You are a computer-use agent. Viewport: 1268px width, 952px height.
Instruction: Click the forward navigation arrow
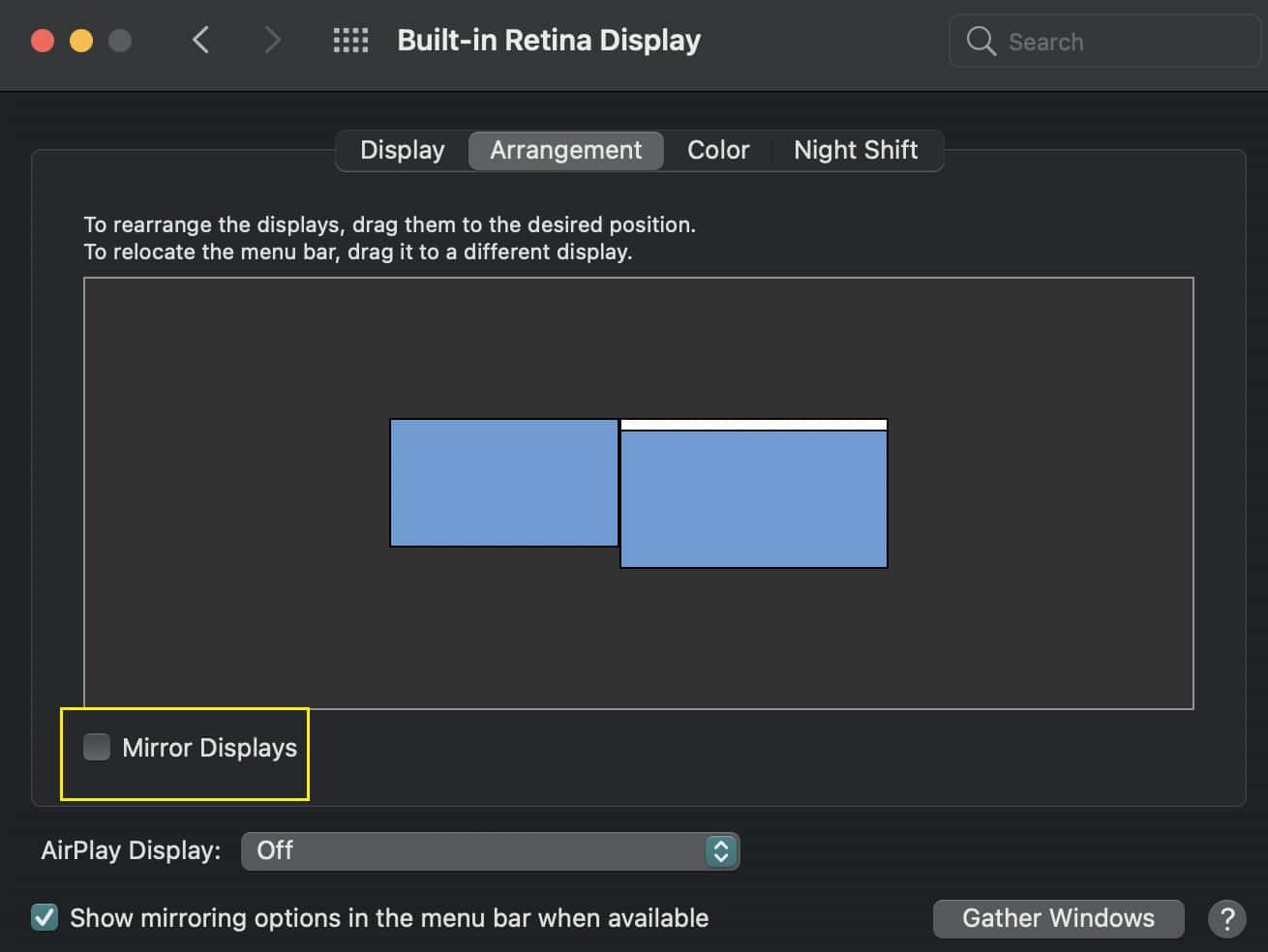(x=272, y=40)
